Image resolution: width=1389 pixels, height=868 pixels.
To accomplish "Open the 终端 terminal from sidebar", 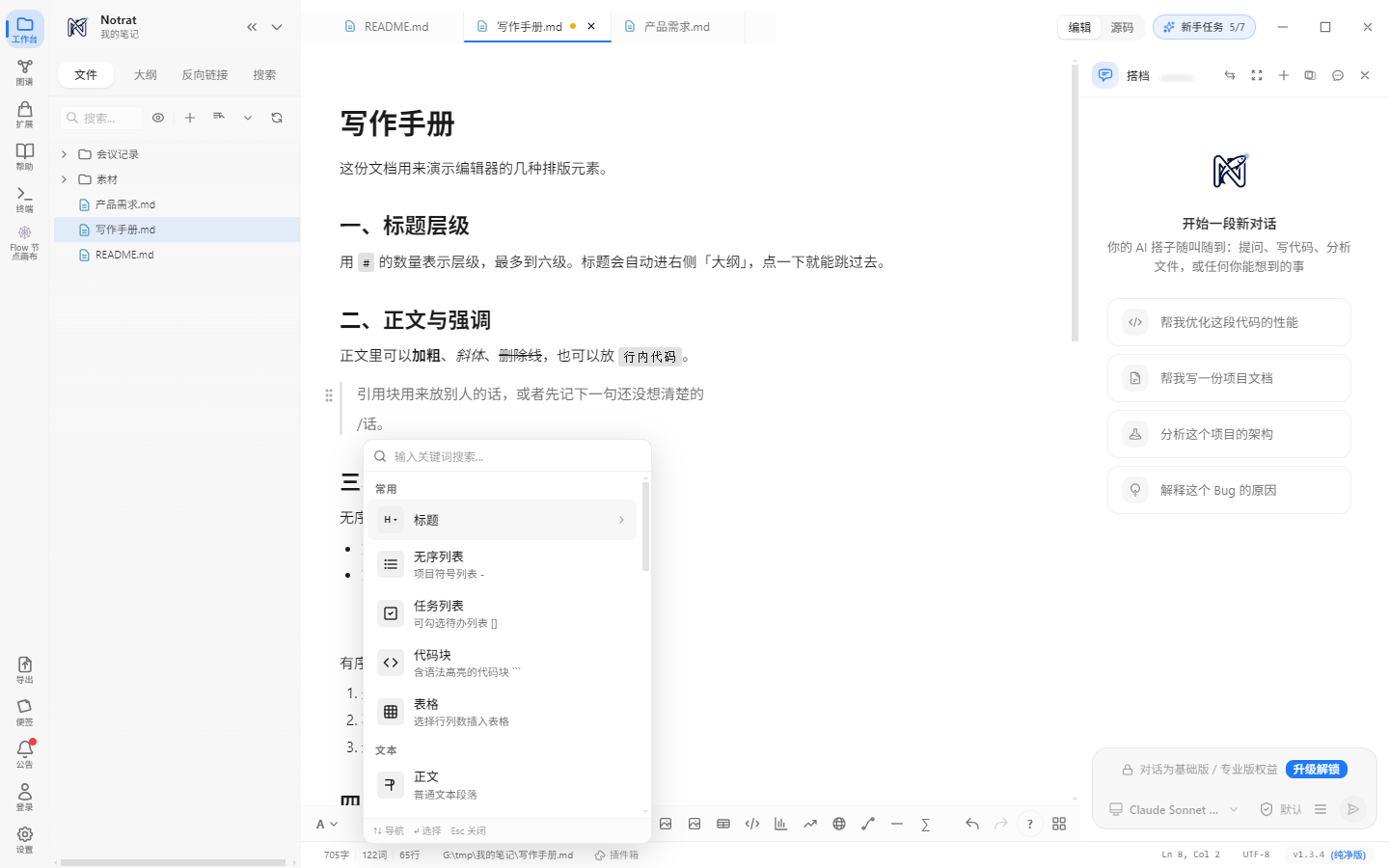I will tap(24, 200).
